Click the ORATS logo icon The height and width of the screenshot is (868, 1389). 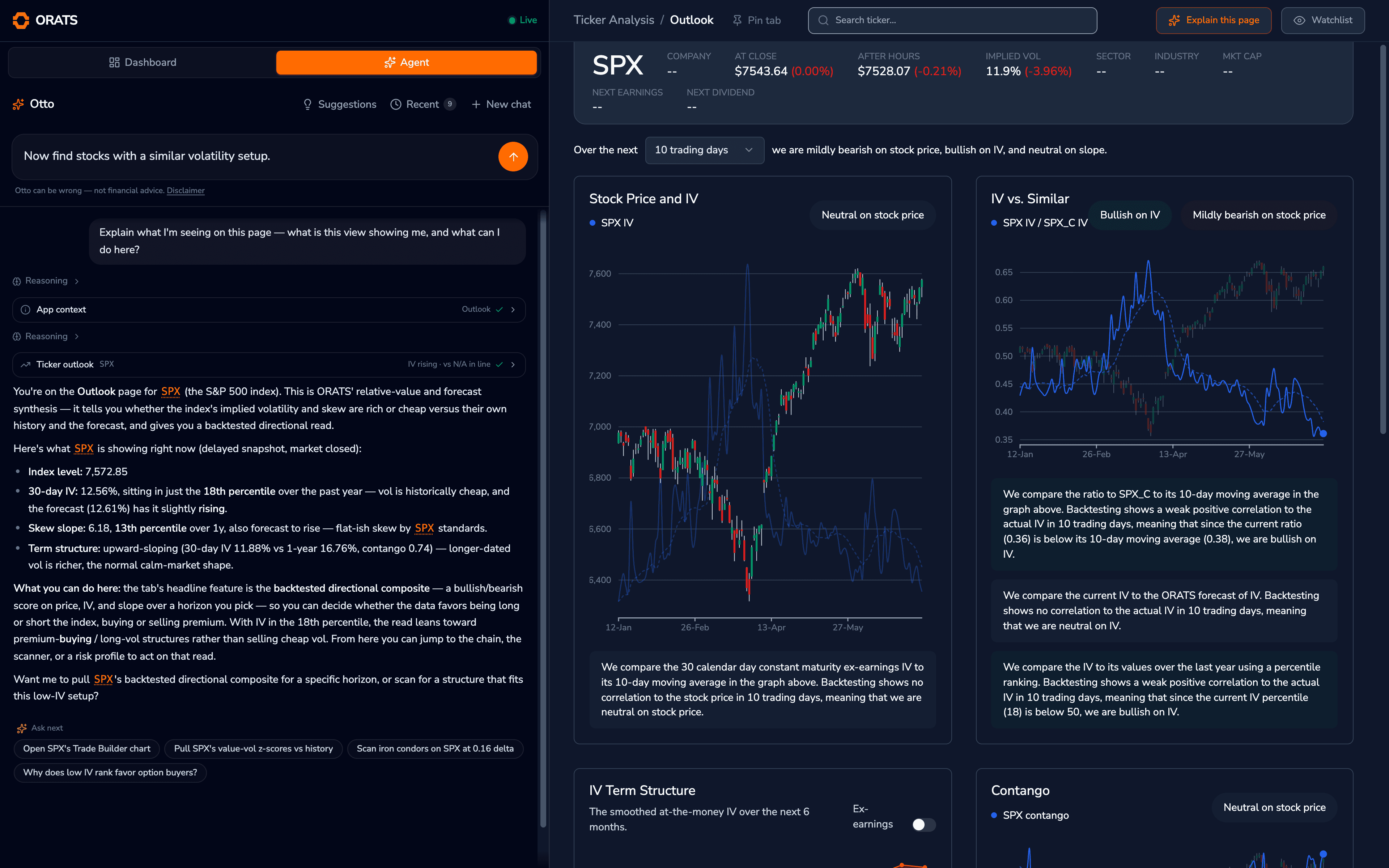(x=21, y=20)
